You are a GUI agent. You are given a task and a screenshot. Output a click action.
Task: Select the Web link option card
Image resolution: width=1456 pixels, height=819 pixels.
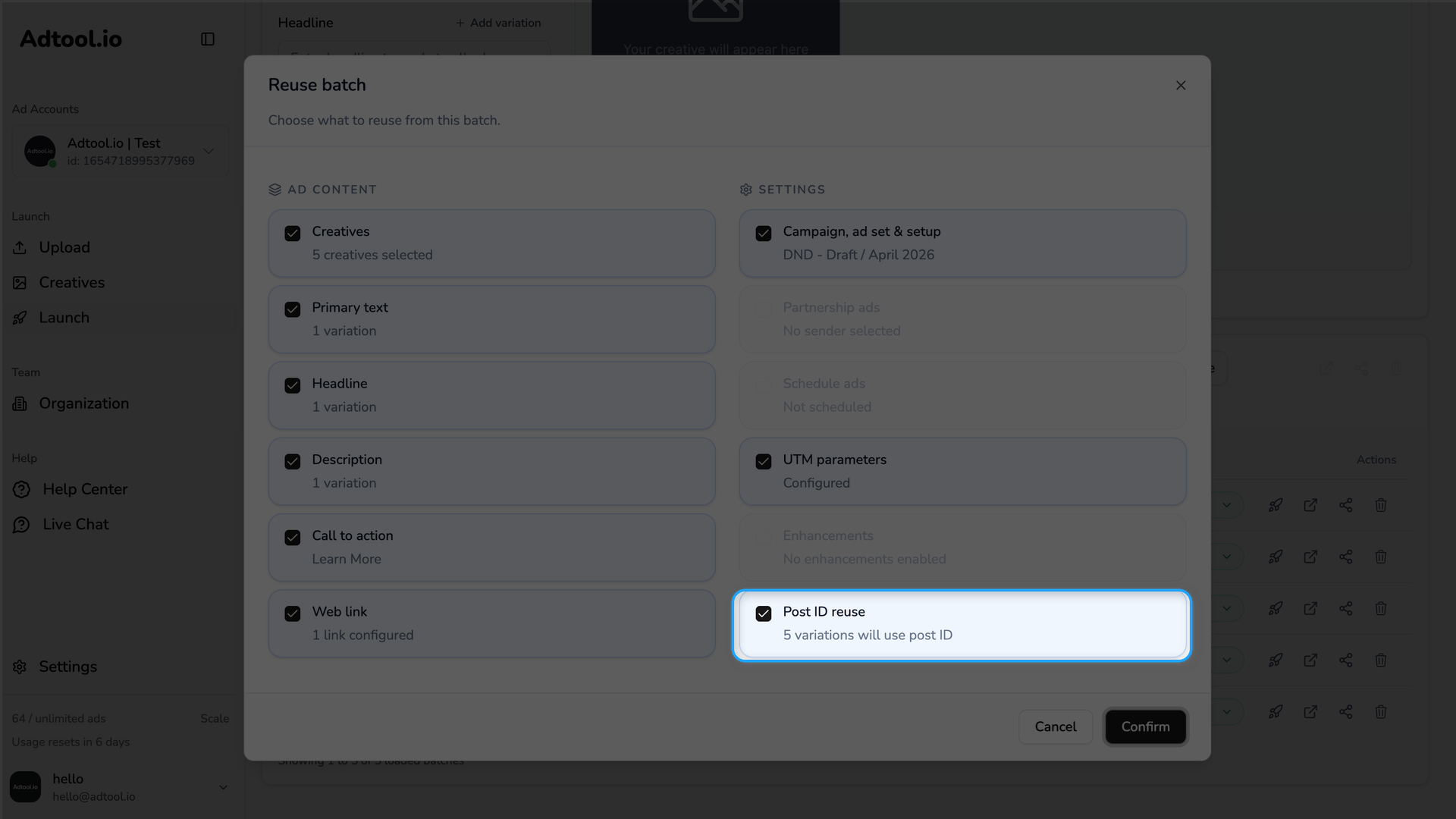click(491, 623)
